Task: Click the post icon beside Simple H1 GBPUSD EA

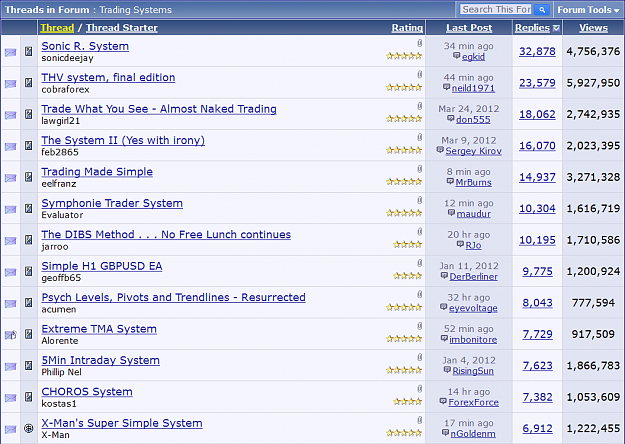Action: click(x=28, y=272)
